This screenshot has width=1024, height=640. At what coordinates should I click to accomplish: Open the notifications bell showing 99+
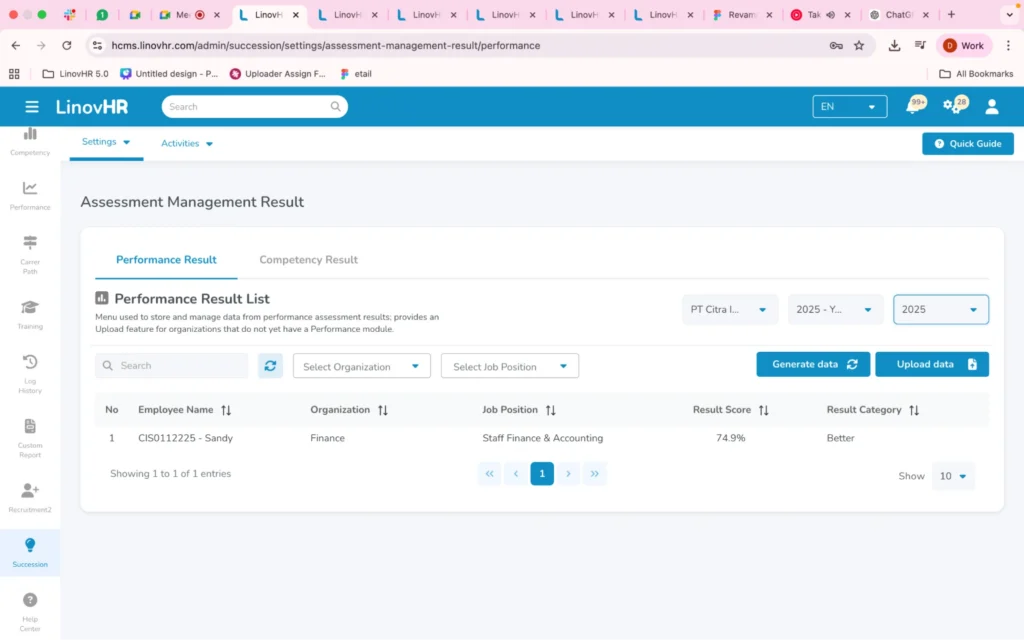[914, 104]
